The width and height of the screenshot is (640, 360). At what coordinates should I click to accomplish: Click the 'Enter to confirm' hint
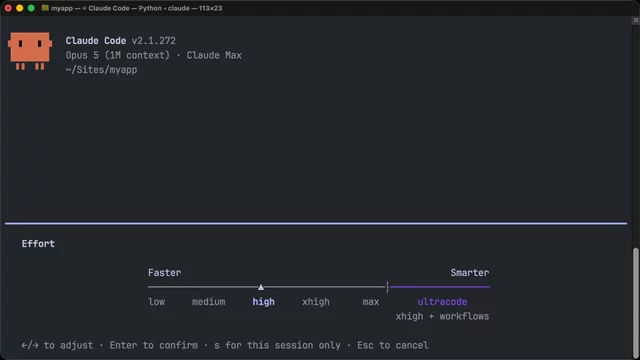click(153, 345)
